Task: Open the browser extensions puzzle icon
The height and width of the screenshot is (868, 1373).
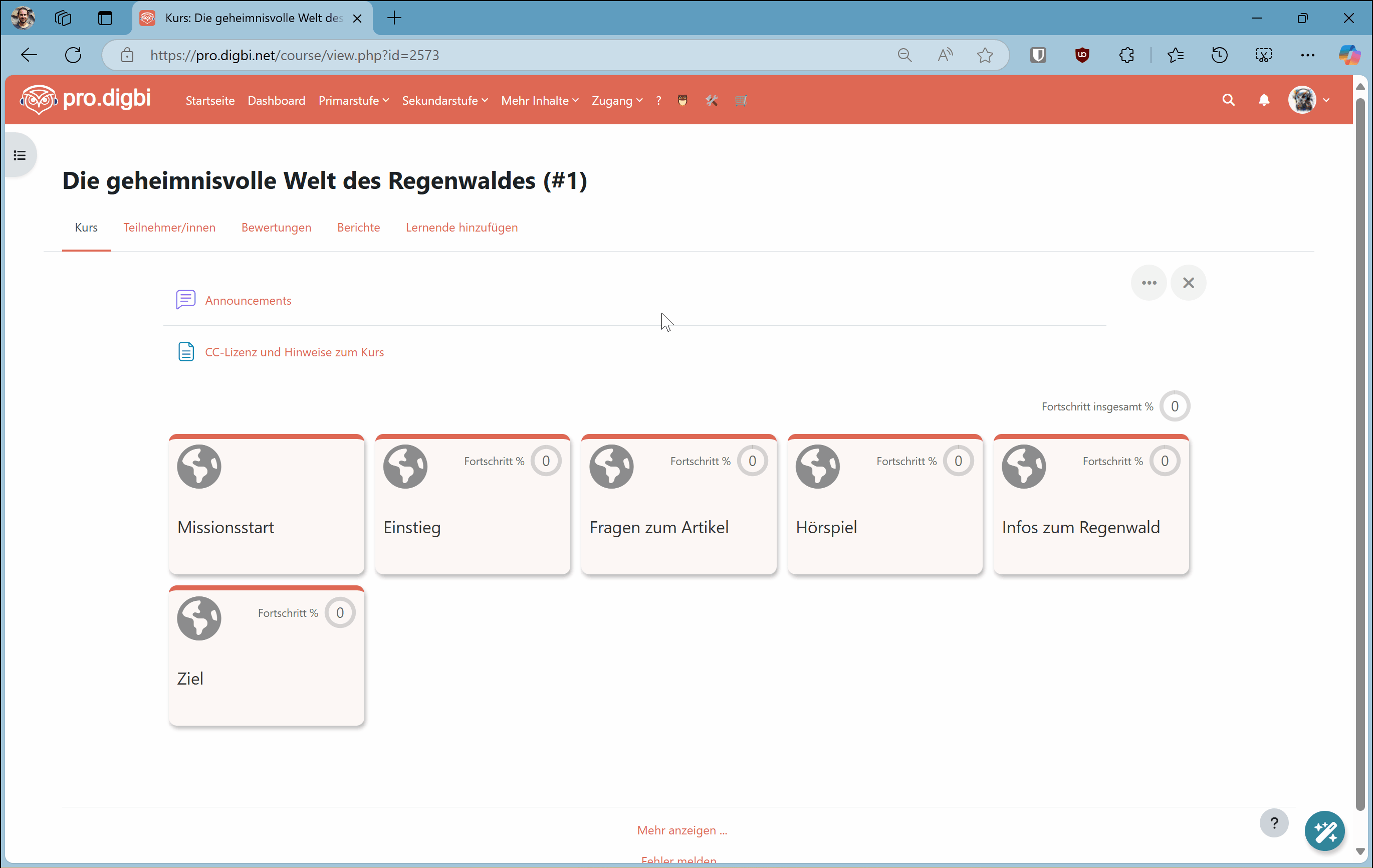Action: pos(1126,55)
